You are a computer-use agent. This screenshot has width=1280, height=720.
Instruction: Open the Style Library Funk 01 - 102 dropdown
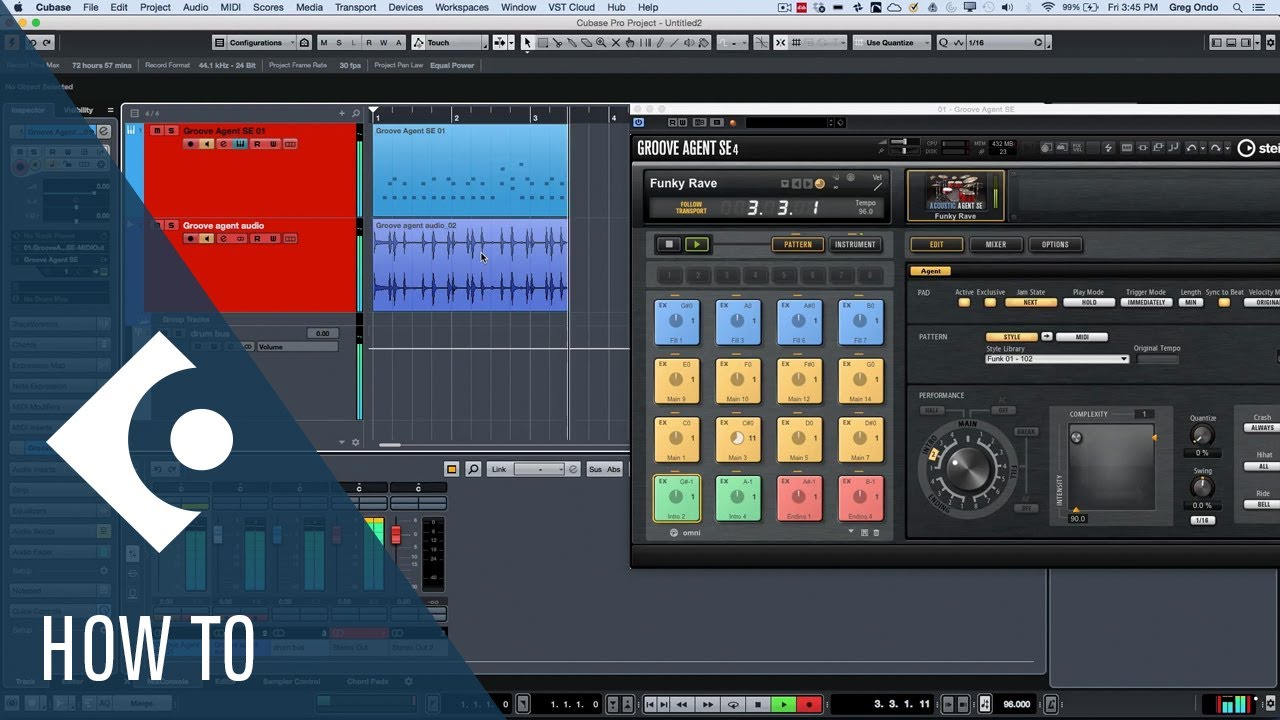[1057, 359]
